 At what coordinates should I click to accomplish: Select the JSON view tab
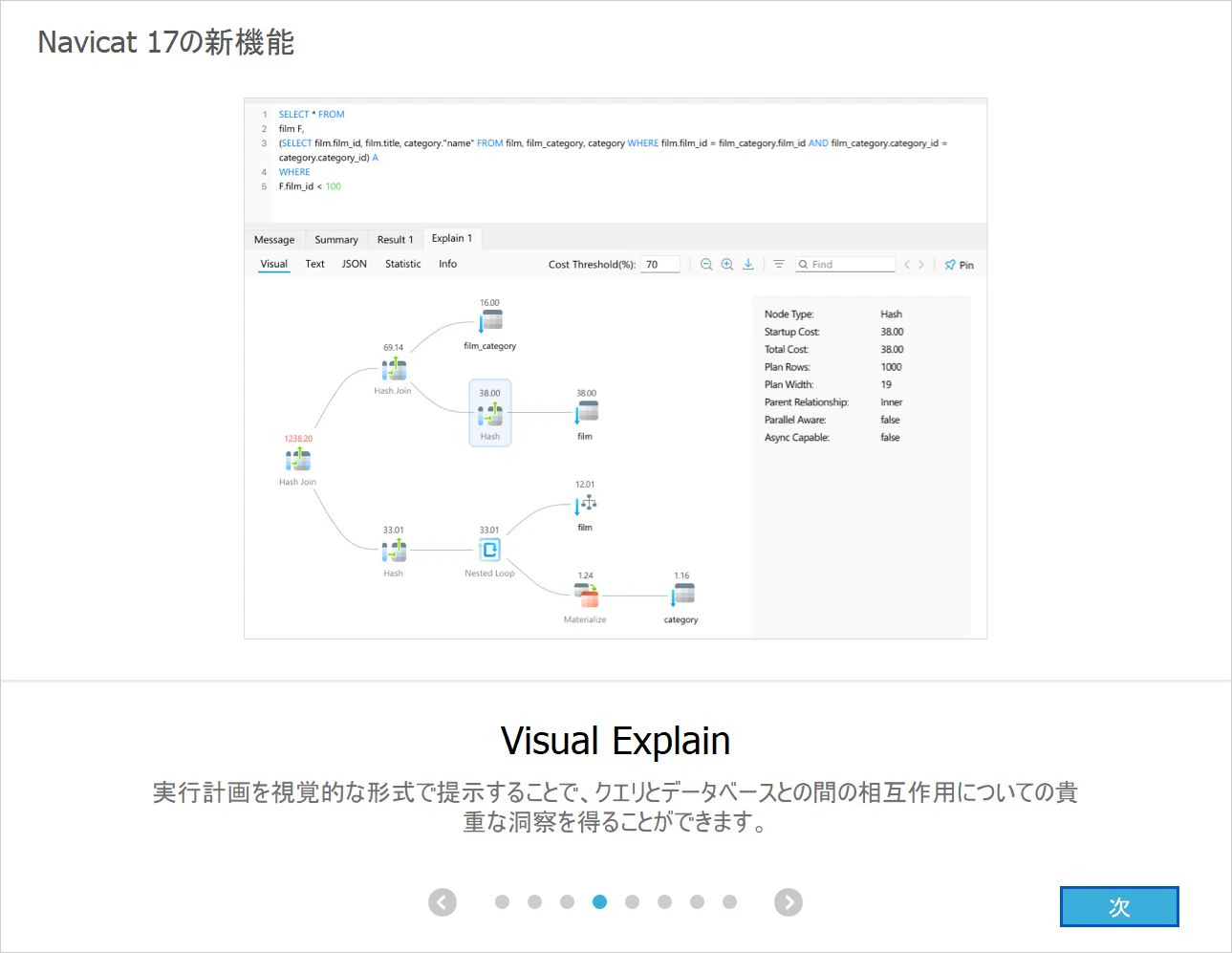(355, 264)
